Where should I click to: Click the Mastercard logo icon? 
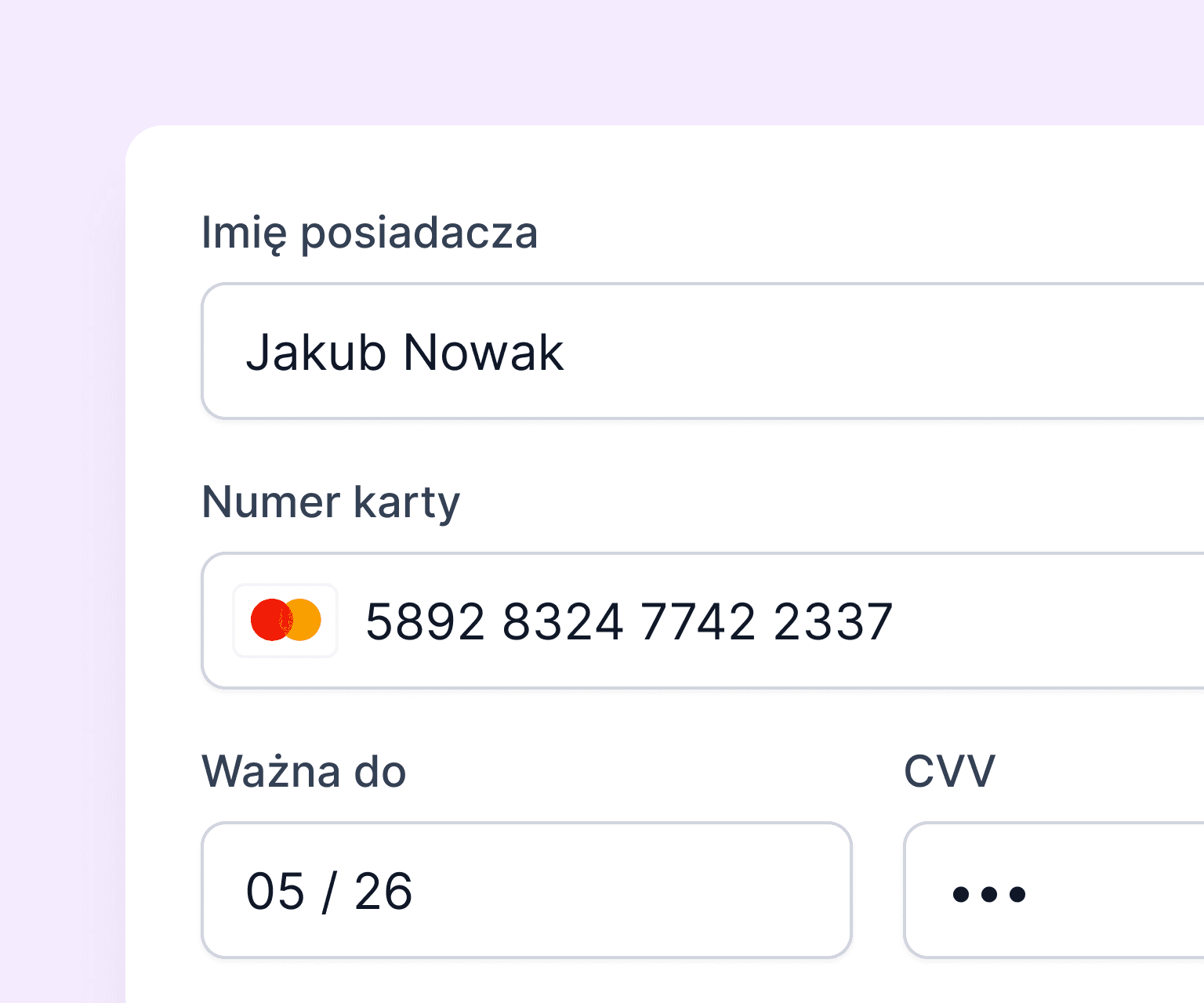tap(285, 621)
